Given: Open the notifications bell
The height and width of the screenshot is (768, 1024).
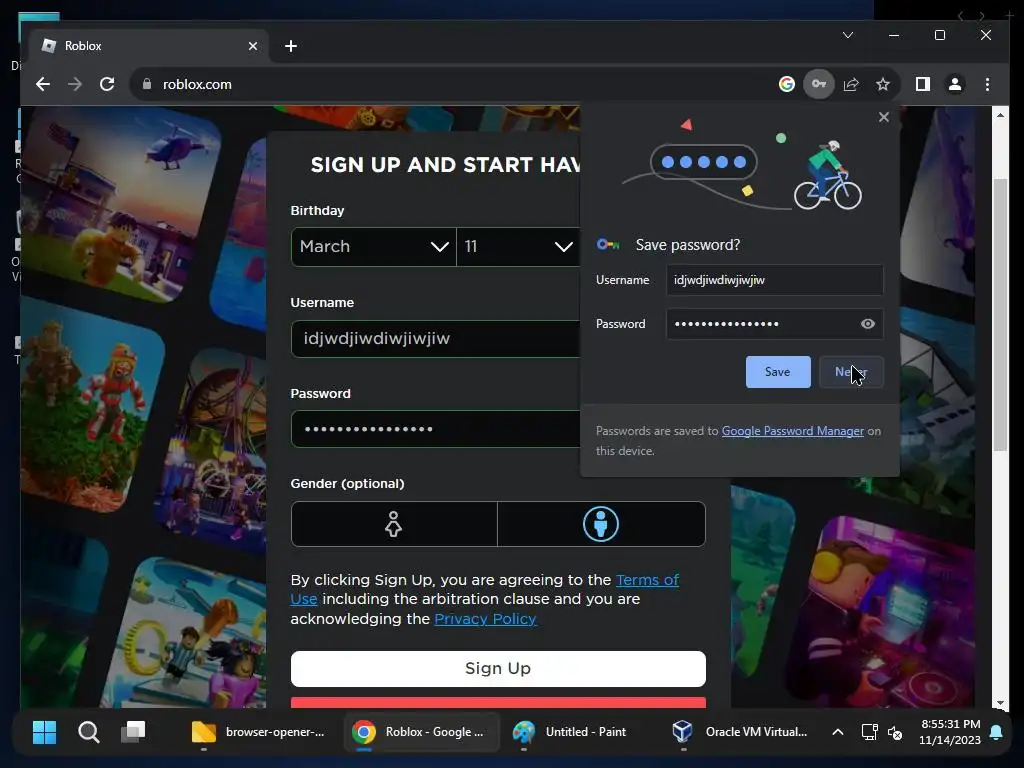Looking at the screenshot, I should (997, 732).
